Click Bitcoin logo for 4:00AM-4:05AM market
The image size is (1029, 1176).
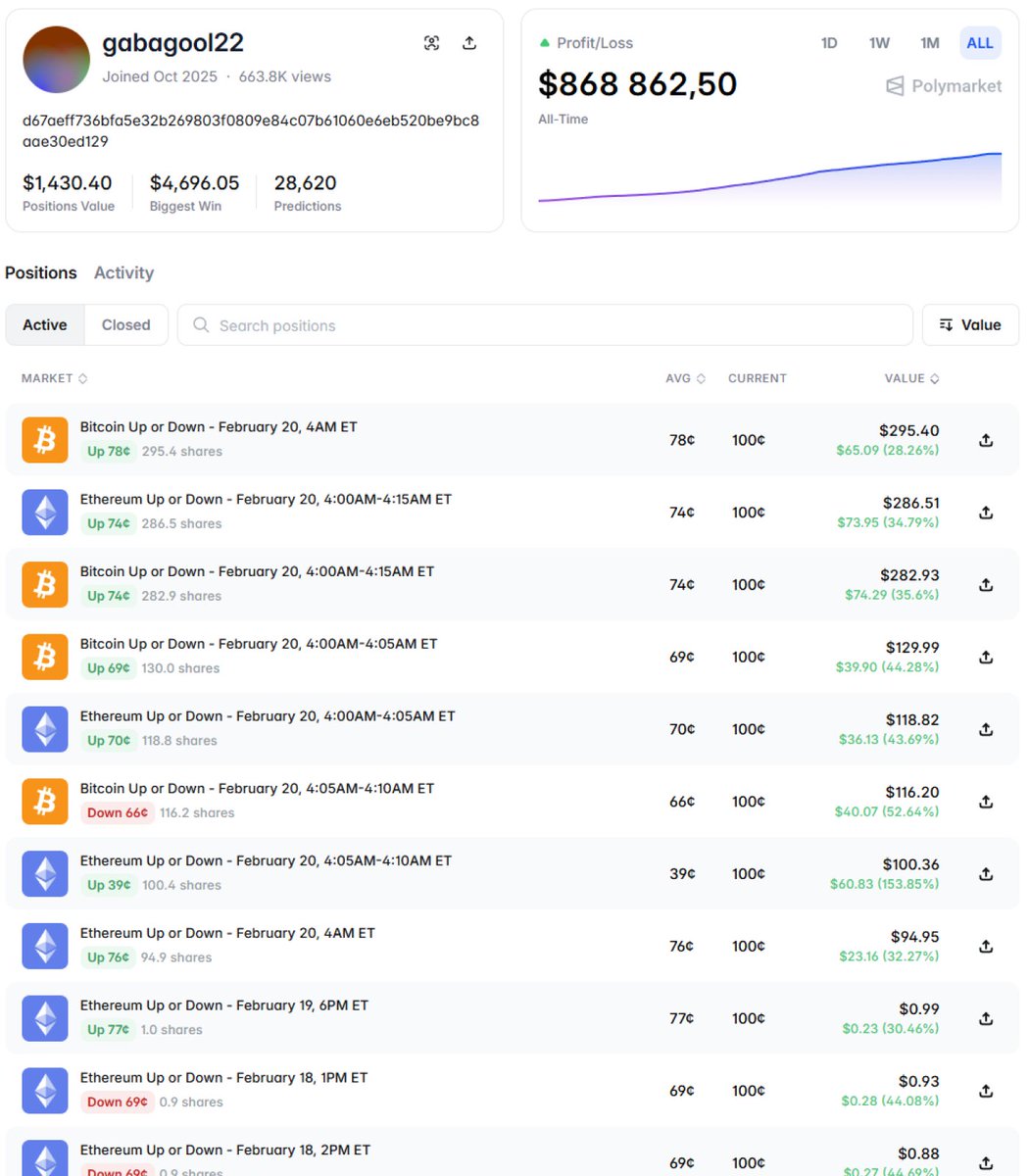click(45, 657)
